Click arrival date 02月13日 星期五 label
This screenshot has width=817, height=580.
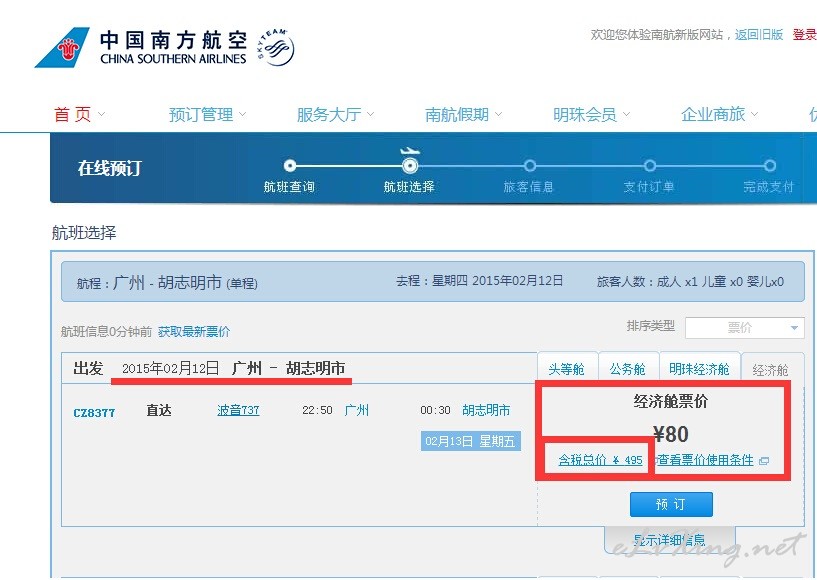click(x=471, y=441)
